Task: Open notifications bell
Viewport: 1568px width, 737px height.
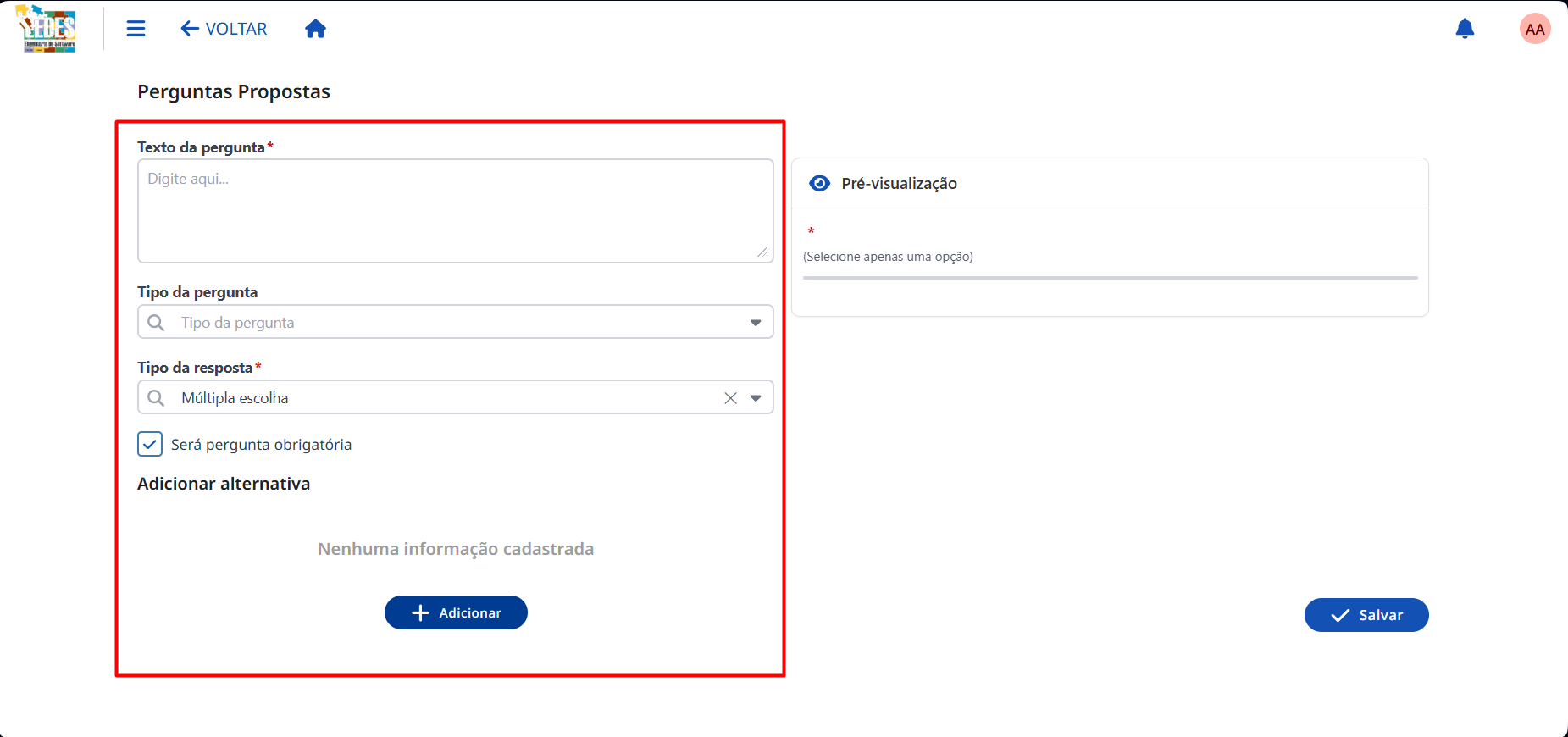Action: point(1465,29)
